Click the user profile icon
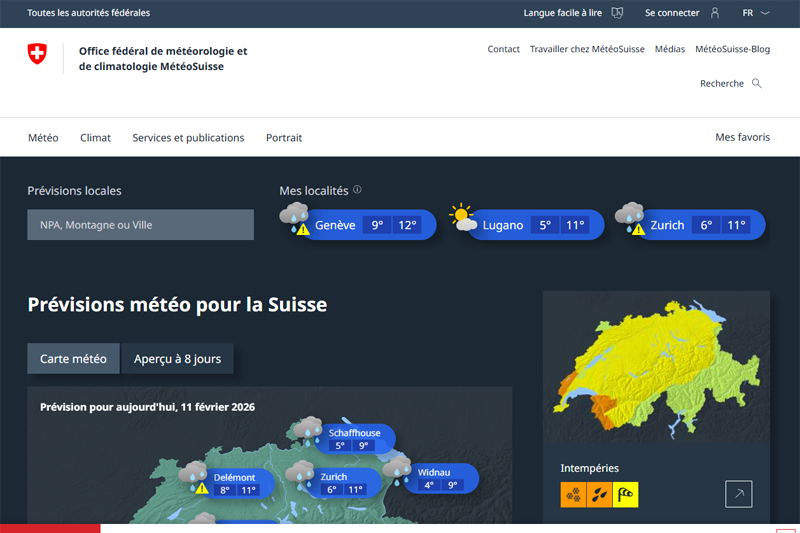The width and height of the screenshot is (800, 533). coord(714,13)
